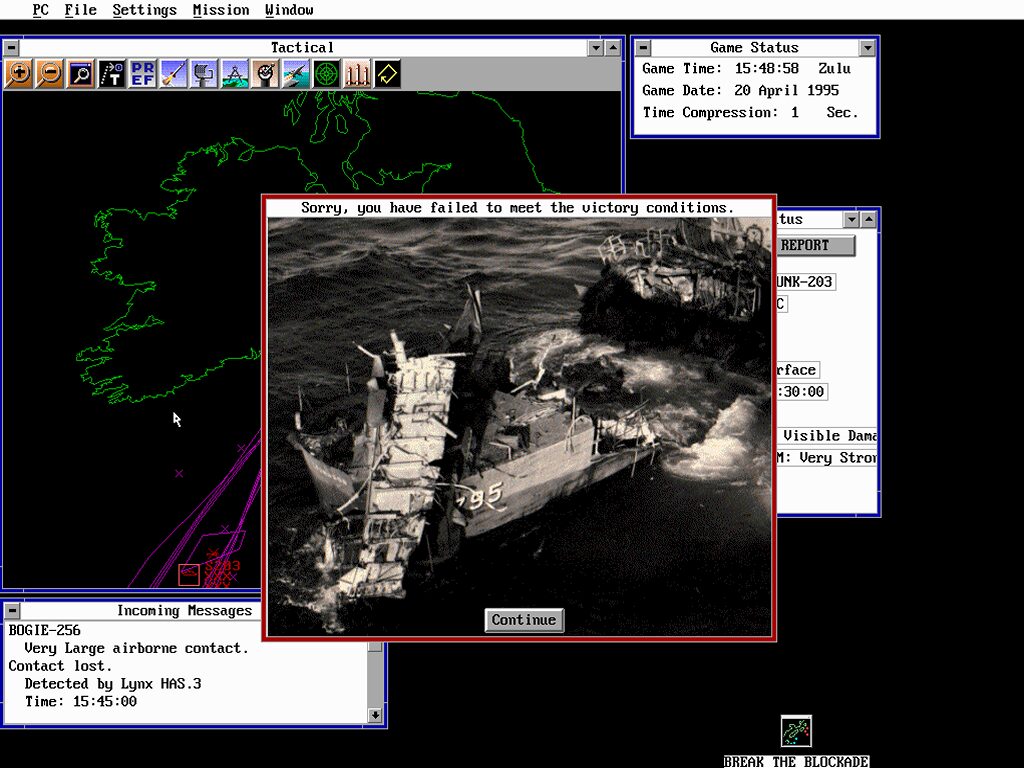
Task: Launch aircraft with the jet icon
Action: pyautogui.click(x=295, y=74)
